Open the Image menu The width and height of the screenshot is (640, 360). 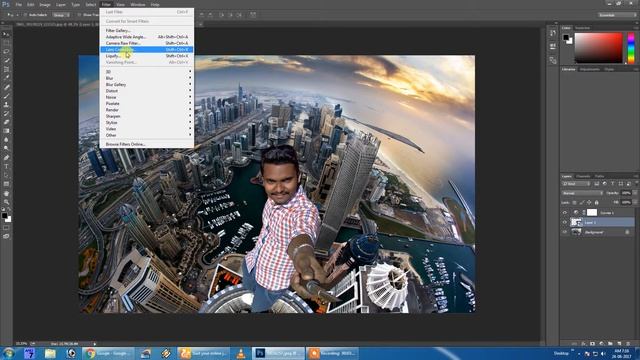point(45,4)
